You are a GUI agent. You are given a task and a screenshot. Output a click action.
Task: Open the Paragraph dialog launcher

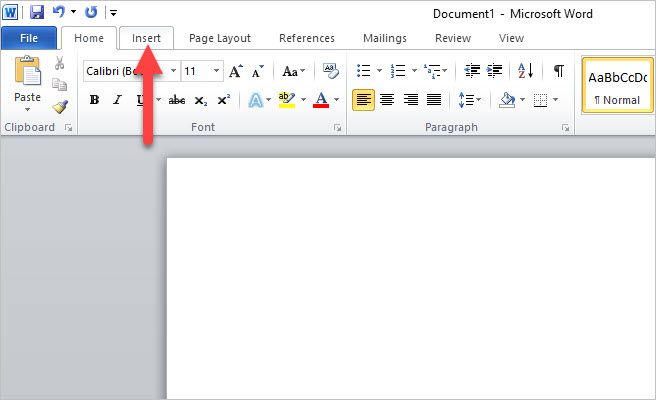(566, 128)
